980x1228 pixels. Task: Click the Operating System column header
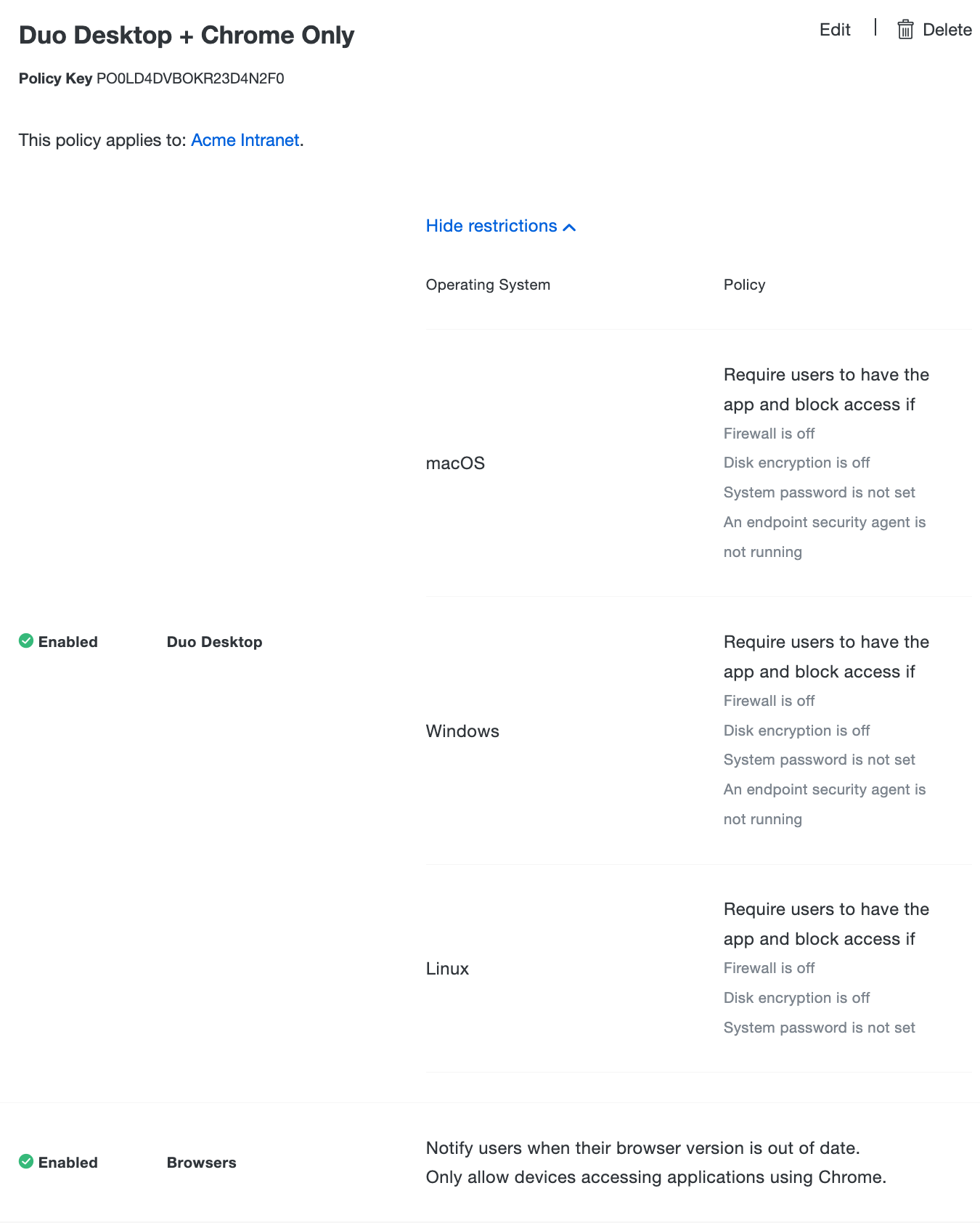488,285
